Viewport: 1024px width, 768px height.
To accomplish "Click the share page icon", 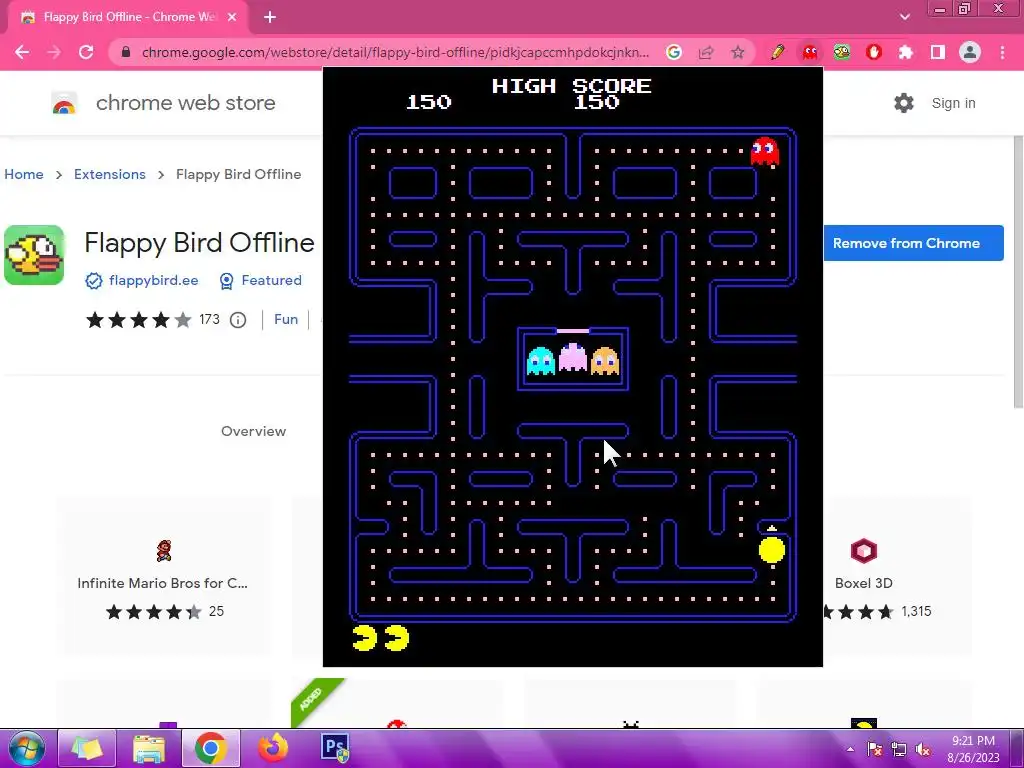I will tap(706, 52).
